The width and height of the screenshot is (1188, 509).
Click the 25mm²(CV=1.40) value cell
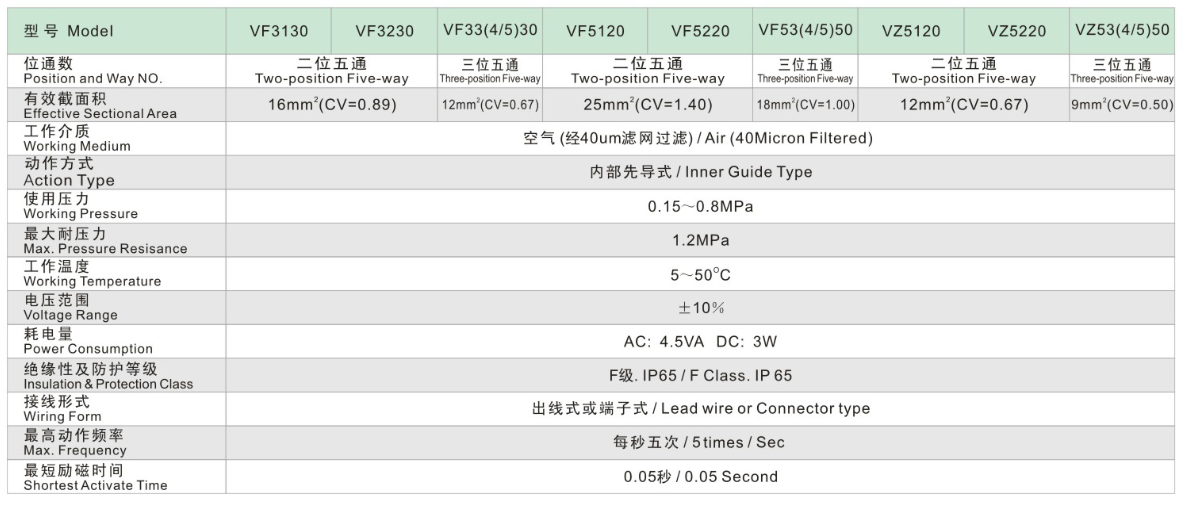coord(648,105)
